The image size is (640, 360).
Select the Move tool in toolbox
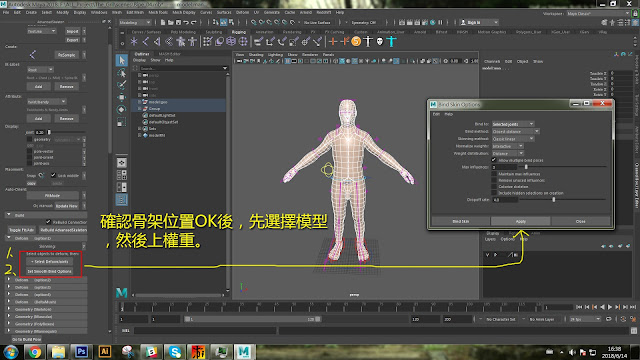(122, 97)
